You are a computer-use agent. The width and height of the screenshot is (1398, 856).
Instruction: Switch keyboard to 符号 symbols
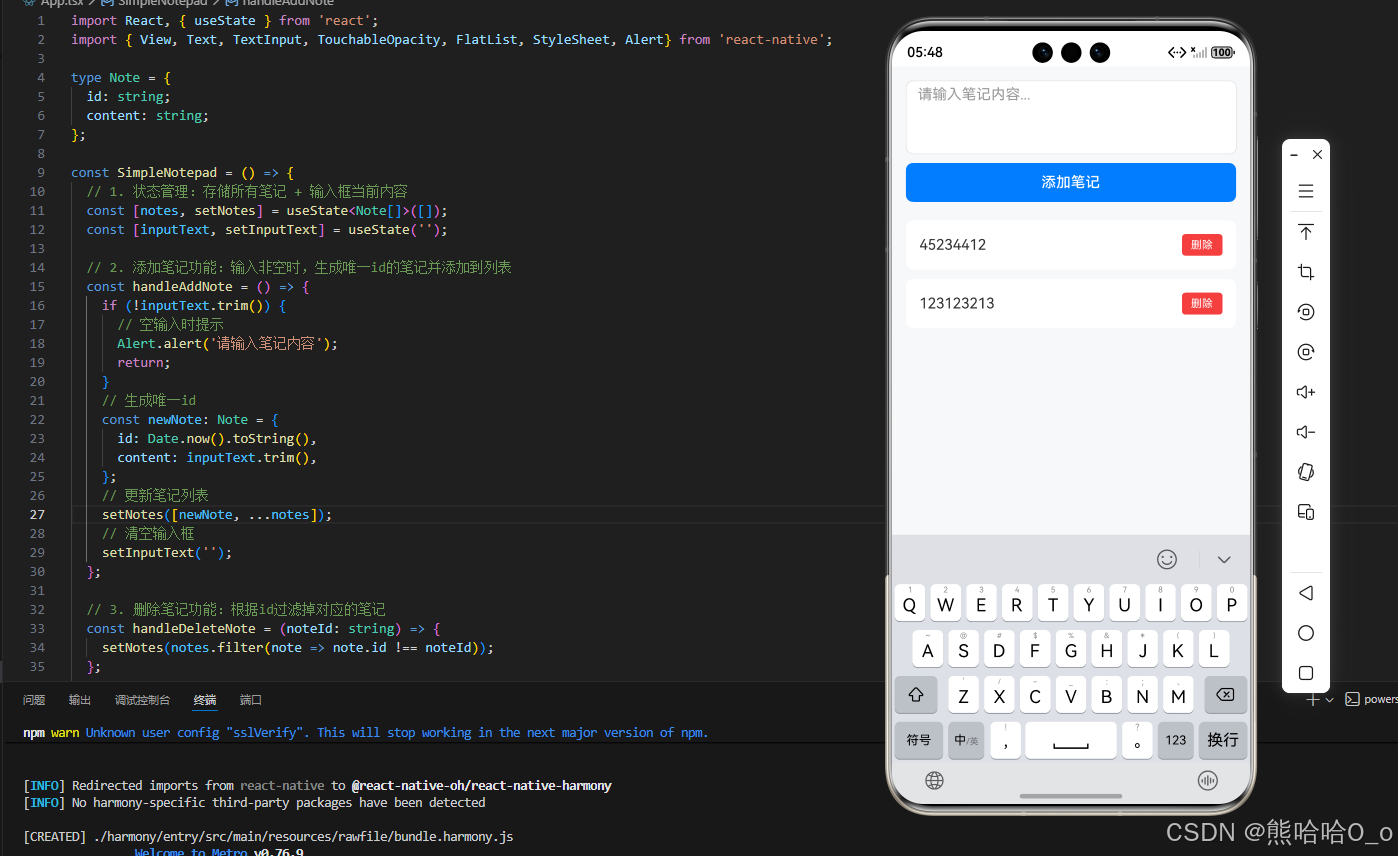(x=919, y=740)
